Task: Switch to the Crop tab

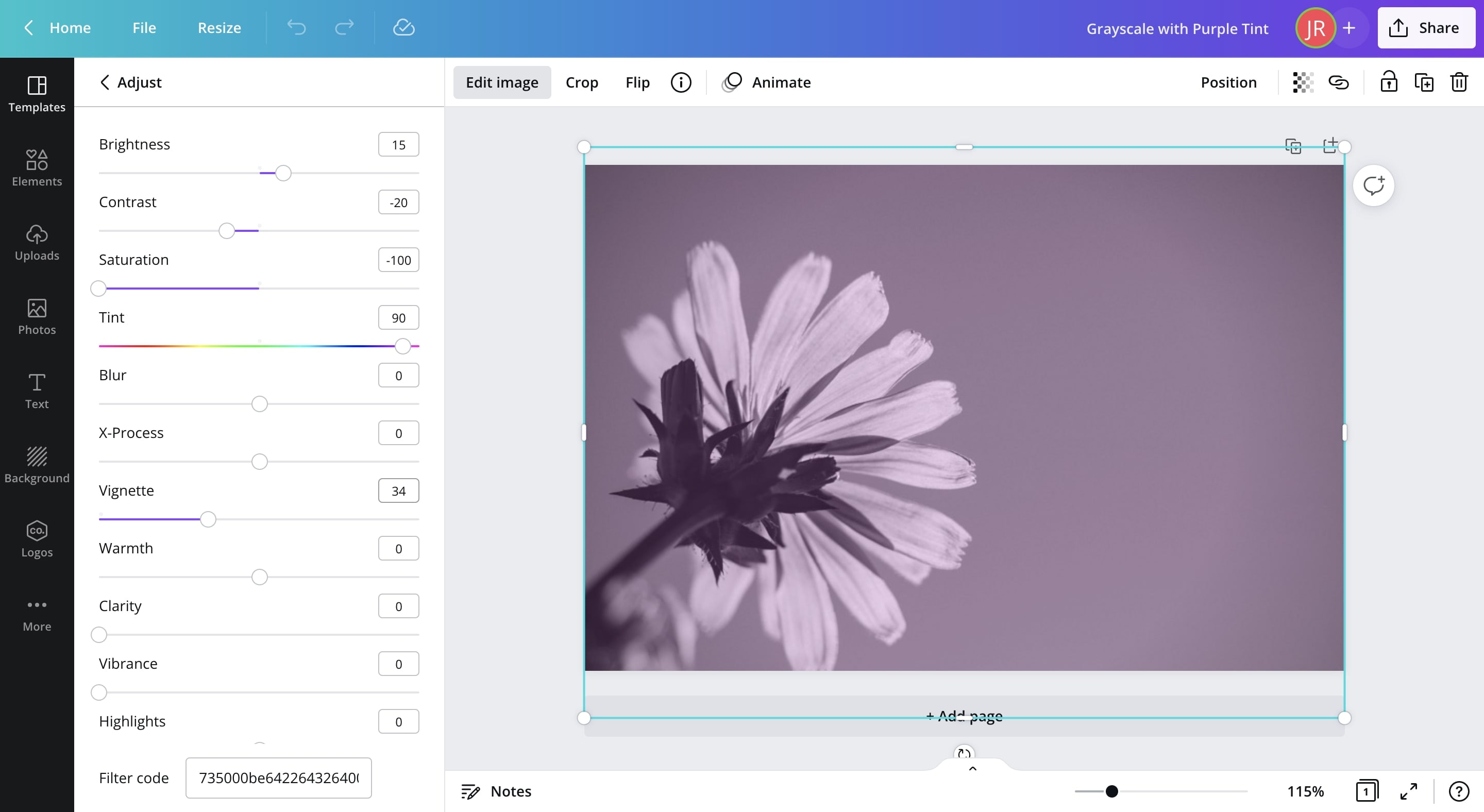Action: (582, 82)
